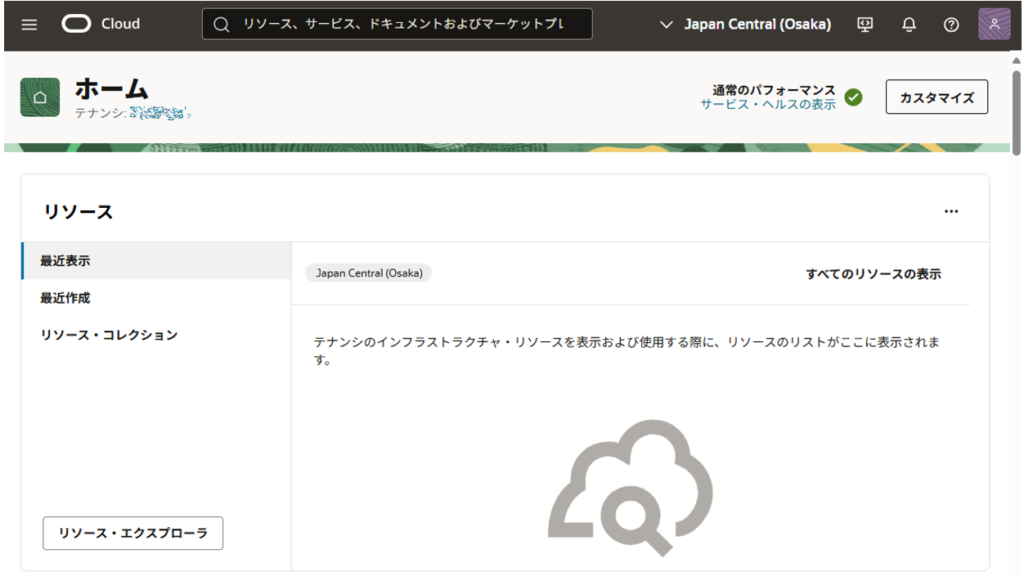The height and width of the screenshot is (577, 1024).
Task: Click the Oracle Cloud logo
Action: pos(100,24)
